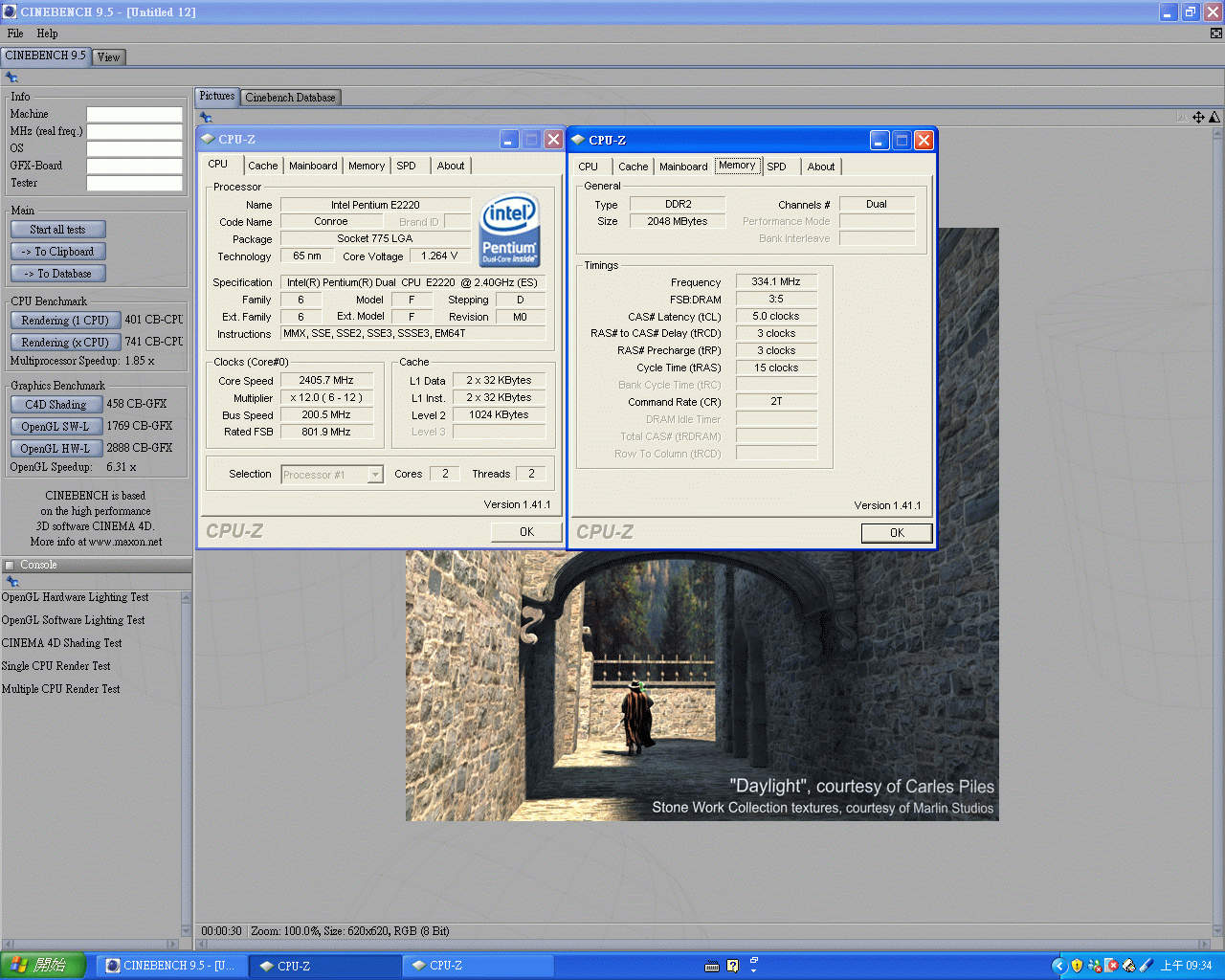
Task: Open the Processor #1 selection dropdown
Action: click(x=332, y=475)
